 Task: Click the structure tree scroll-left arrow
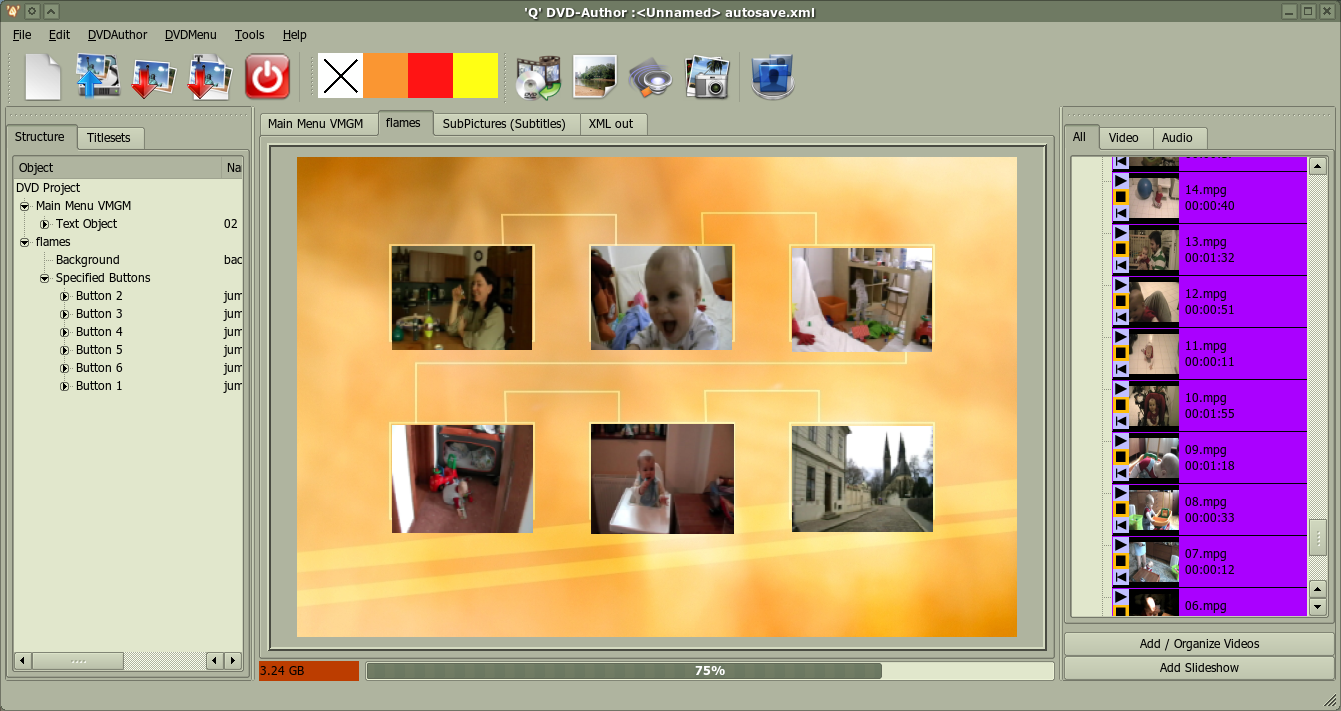[22, 661]
